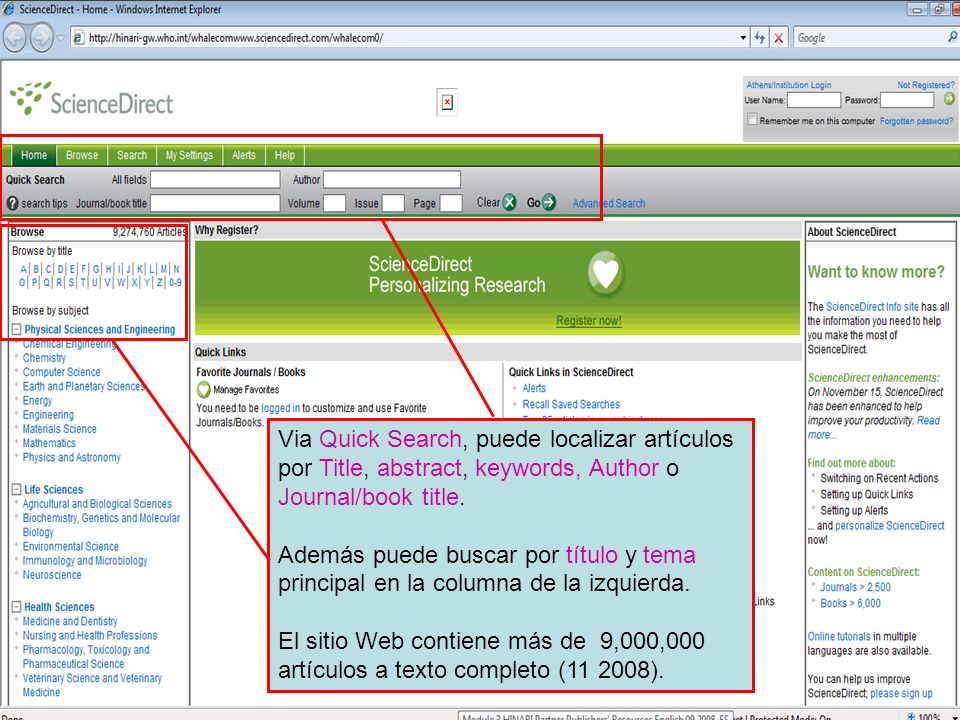The width and height of the screenshot is (960, 720).
Task: Click the search magnifier in Google box
Action: click(x=953, y=37)
